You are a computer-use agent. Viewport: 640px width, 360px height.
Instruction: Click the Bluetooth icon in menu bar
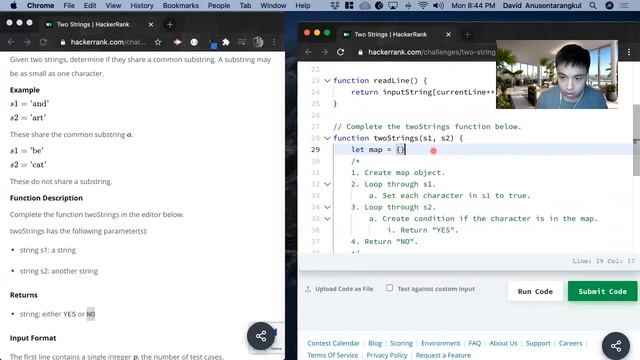tap(408, 5)
